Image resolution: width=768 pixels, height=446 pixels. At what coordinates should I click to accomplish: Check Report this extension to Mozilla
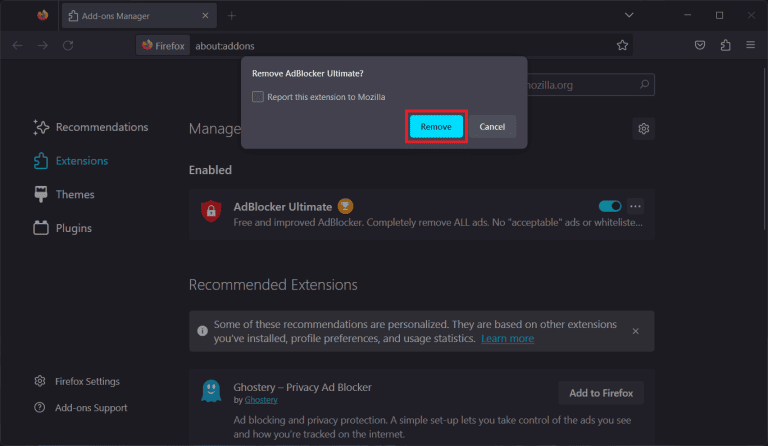coord(258,97)
